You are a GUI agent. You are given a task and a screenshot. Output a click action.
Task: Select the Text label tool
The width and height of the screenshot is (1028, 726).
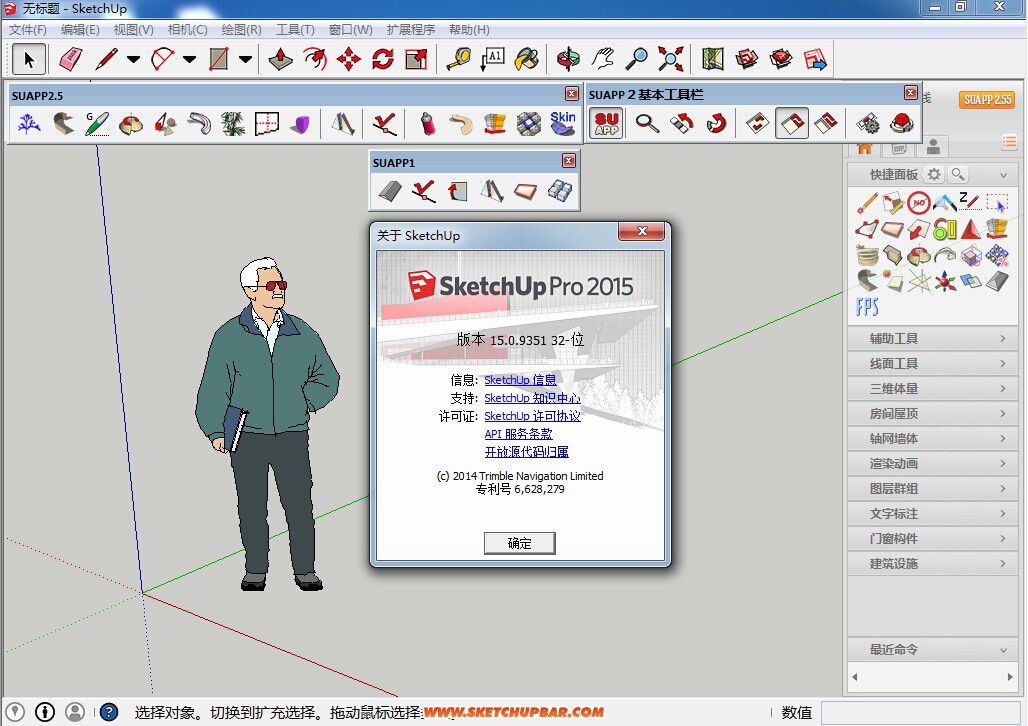(493, 59)
